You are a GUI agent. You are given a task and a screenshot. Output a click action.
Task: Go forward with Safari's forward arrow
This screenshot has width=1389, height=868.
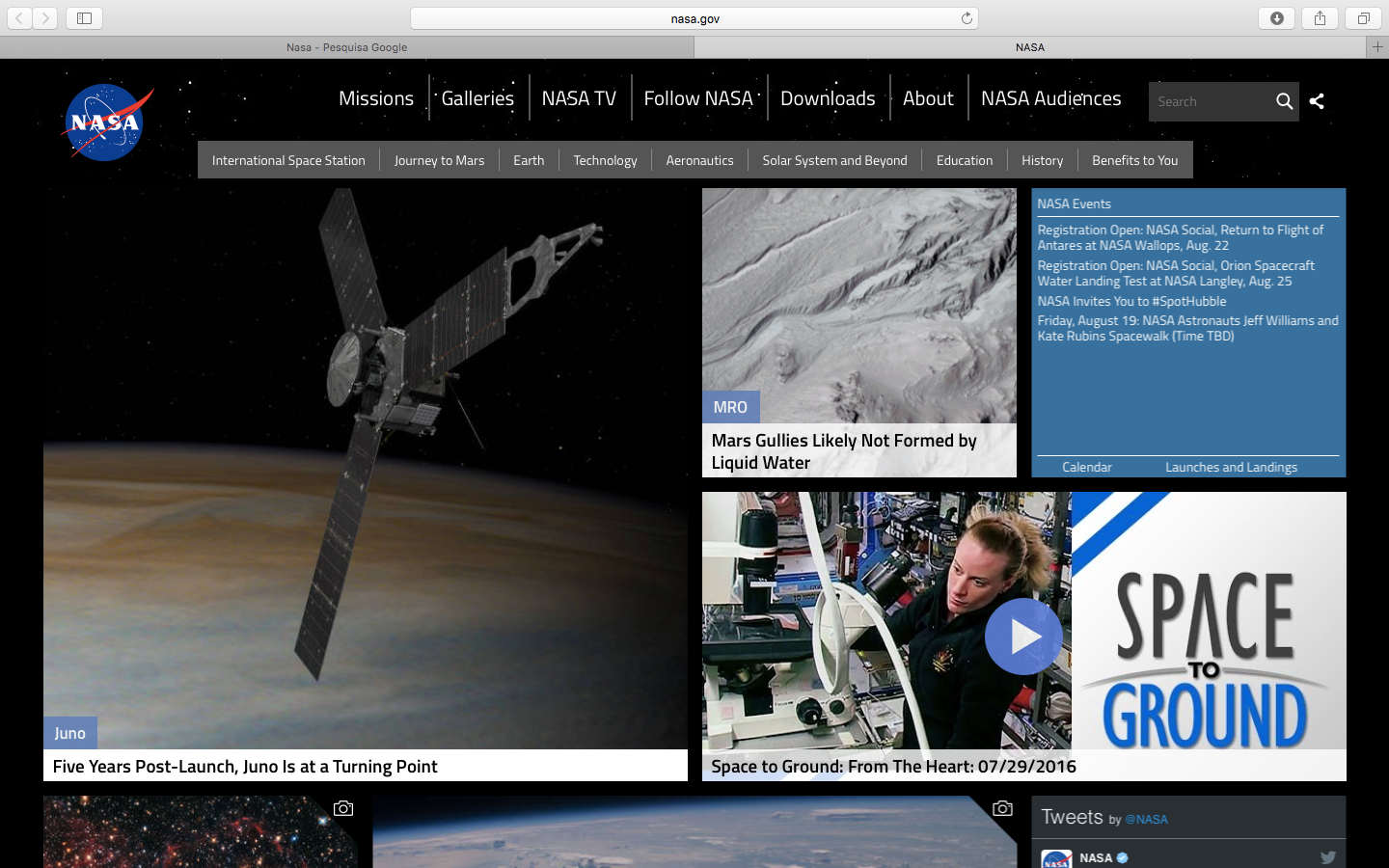click(x=45, y=18)
